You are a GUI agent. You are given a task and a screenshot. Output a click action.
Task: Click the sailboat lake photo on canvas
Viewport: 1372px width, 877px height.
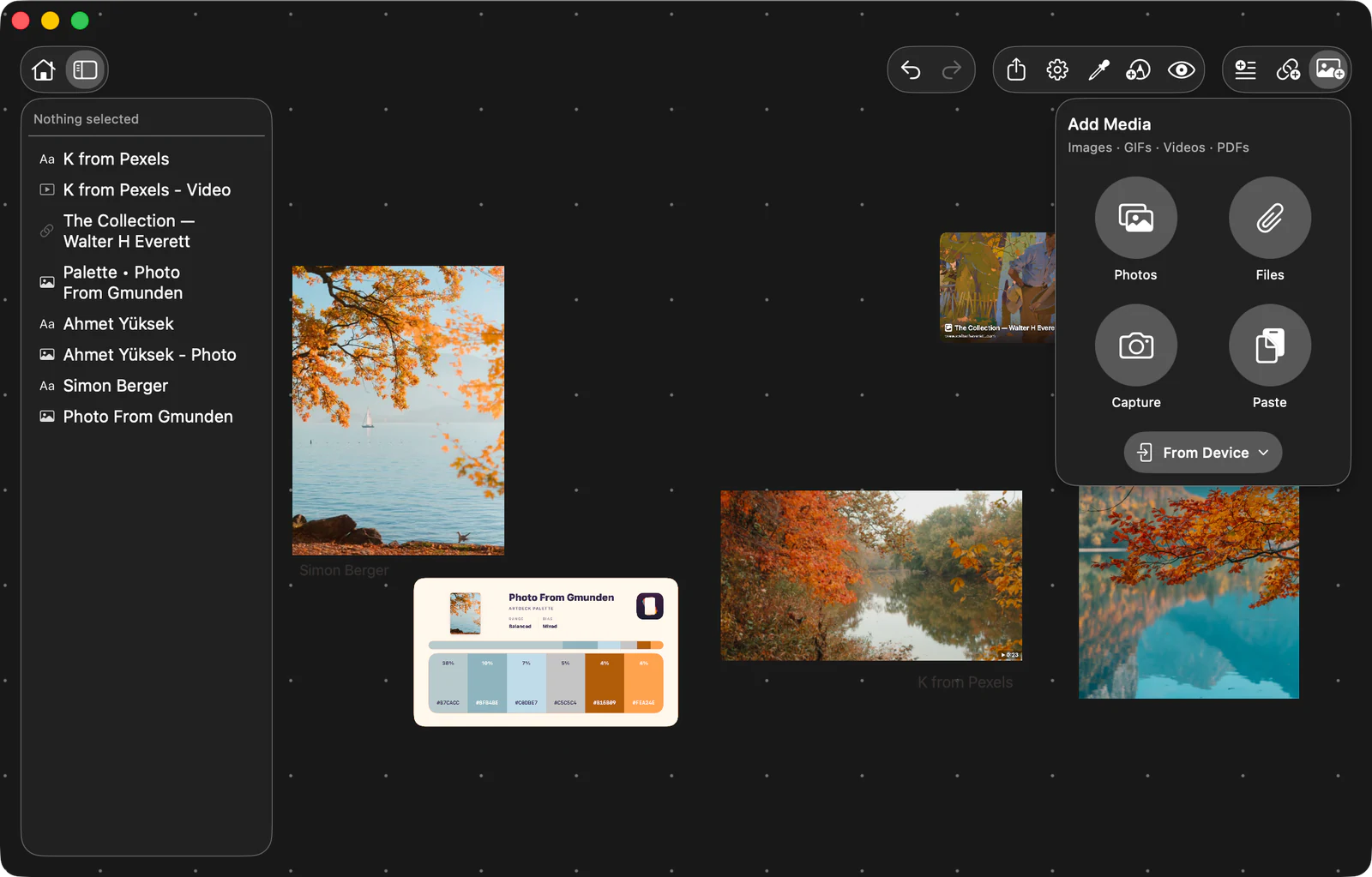398,410
